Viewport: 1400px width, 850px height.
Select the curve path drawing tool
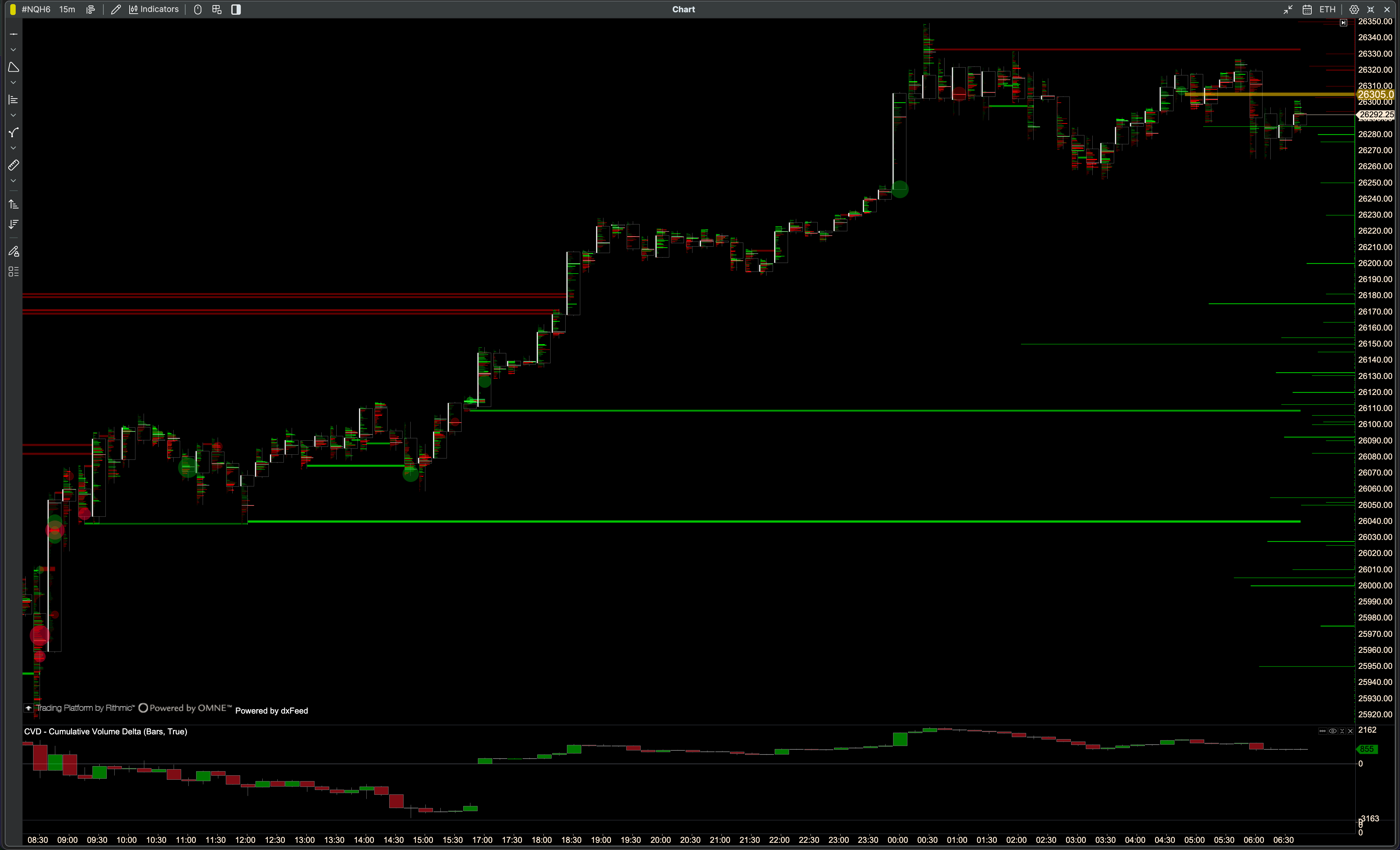point(14,132)
